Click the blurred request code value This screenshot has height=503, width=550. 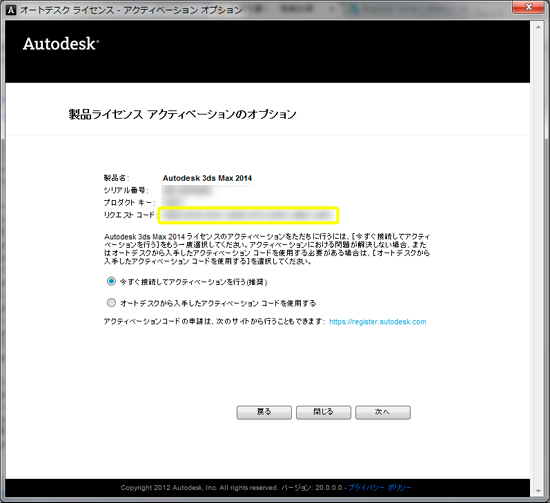pyautogui.click(x=248, y=215)
